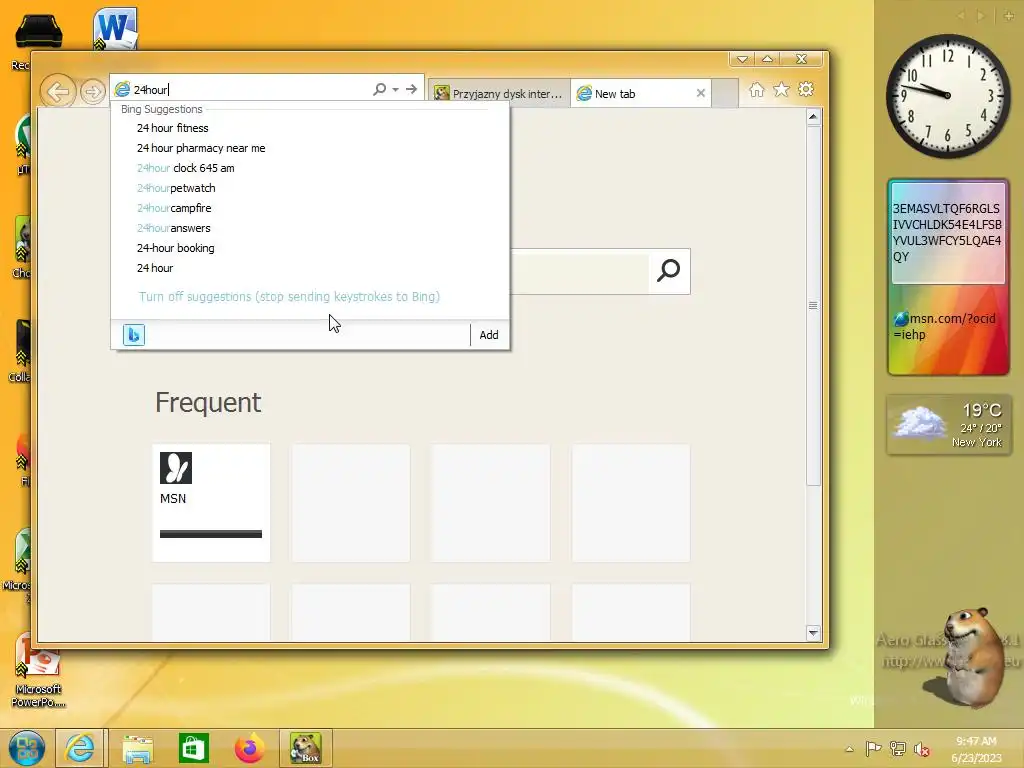Open the Tools gear icon

pyautogui.click(x=806, y=89)
